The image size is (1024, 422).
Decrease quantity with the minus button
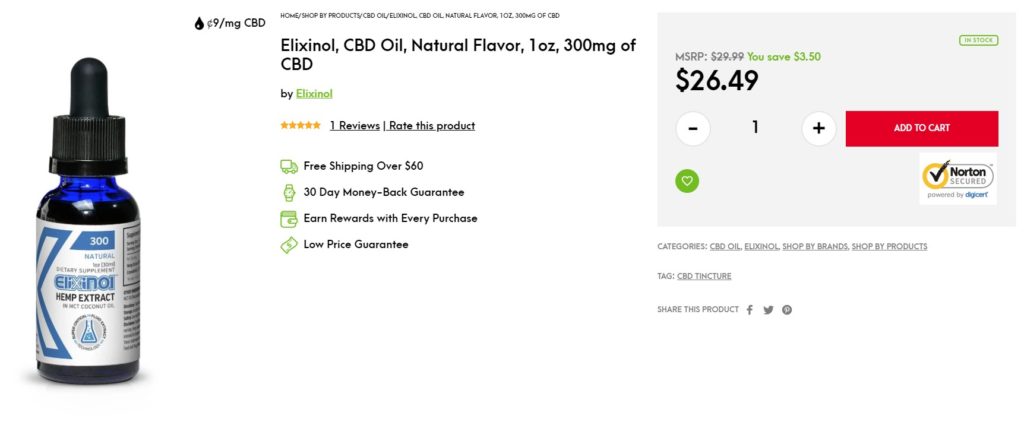pos(693,128)
